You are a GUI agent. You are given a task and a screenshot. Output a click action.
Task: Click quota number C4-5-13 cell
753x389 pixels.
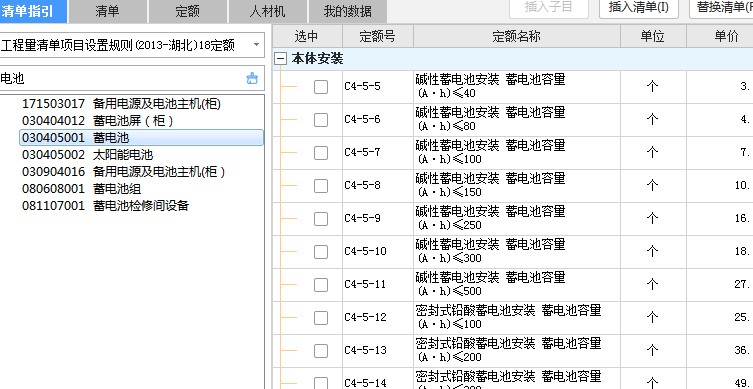(377, 351)
